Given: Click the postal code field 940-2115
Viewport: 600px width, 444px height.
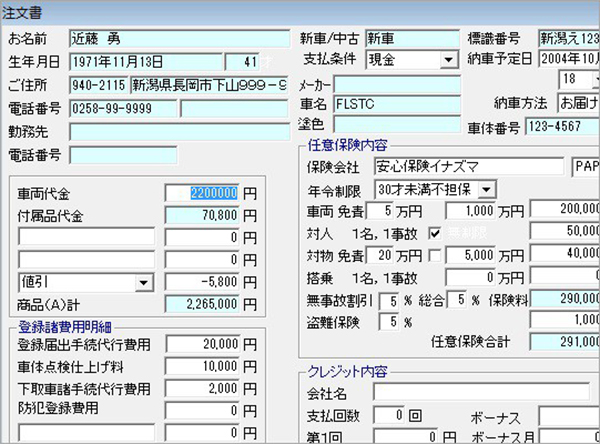Looking at the screenshot, I should [x=99, y=85].
